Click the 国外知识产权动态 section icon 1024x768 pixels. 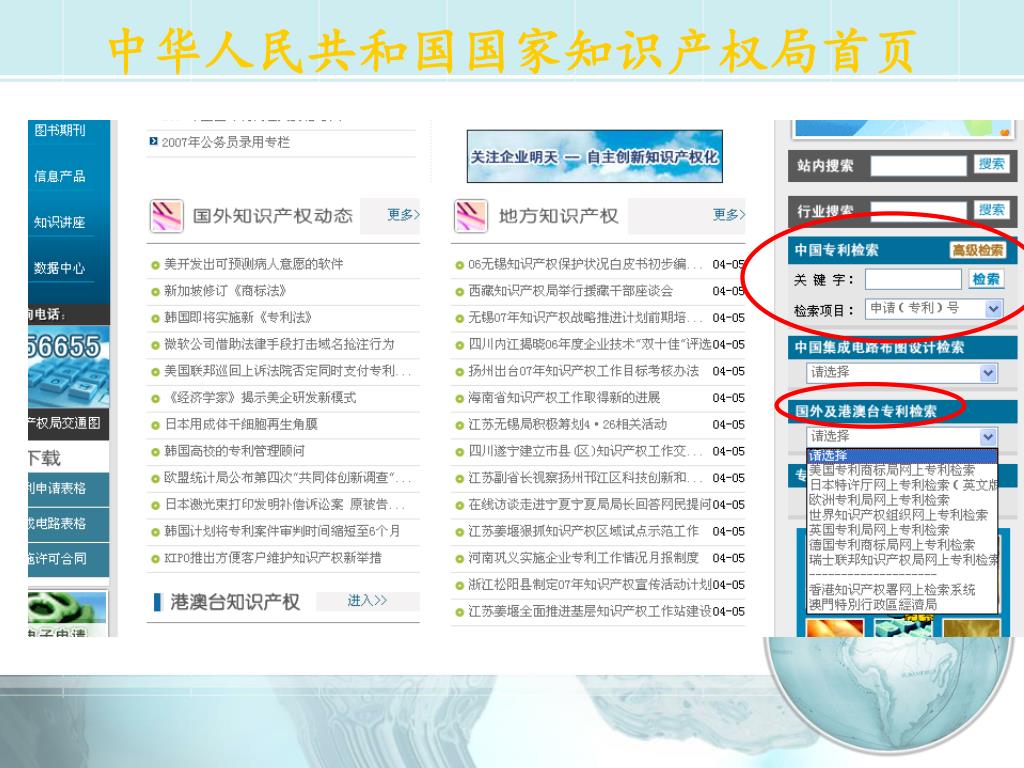[166, 215]
